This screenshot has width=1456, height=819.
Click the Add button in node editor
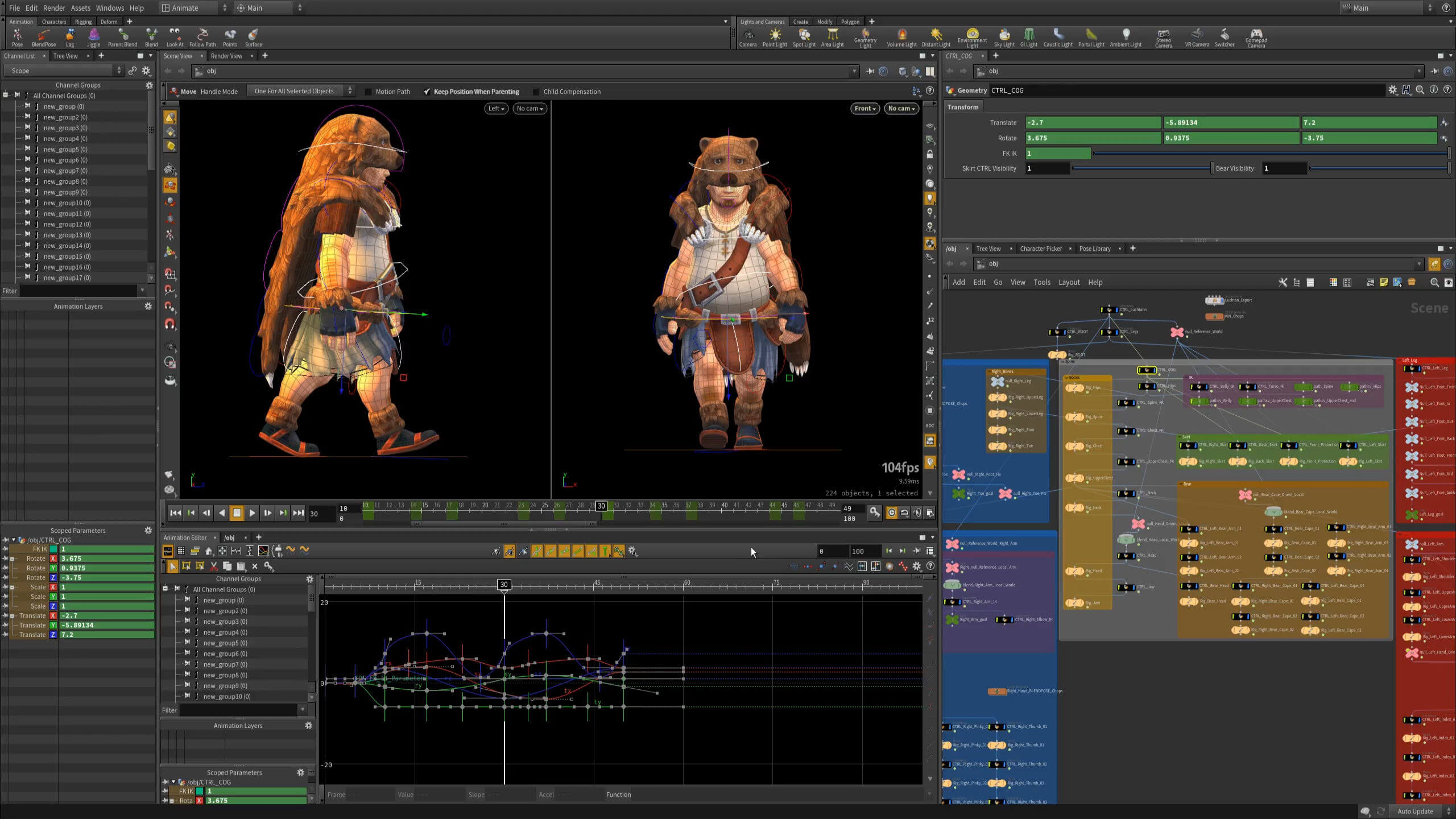click(x=958, y=282)
